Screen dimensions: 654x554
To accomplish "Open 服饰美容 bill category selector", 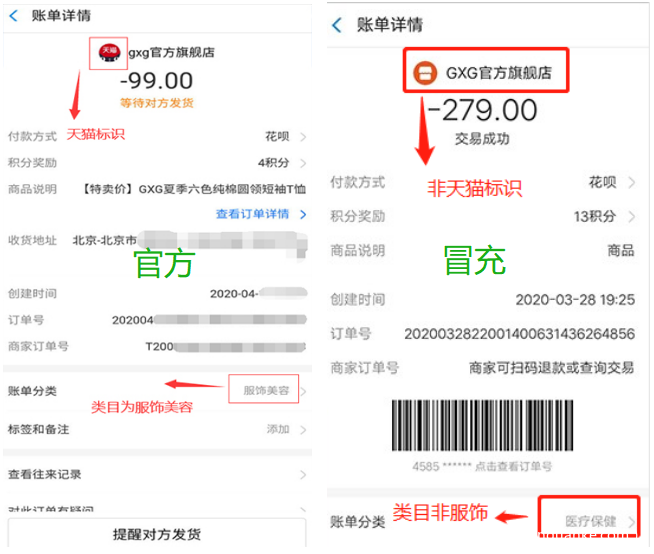I will tap(266, 390).
